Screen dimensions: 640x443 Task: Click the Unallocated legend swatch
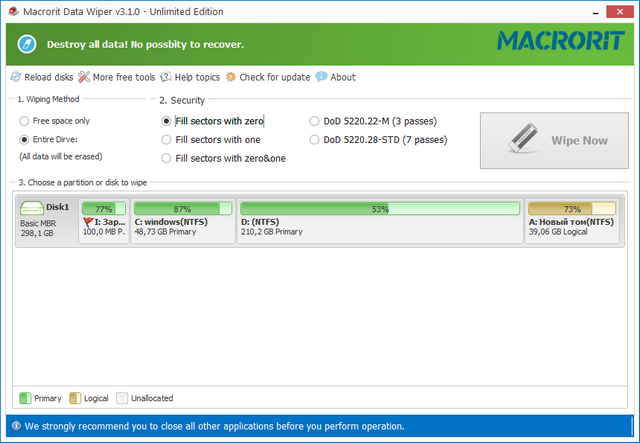(x=122, y=398)
